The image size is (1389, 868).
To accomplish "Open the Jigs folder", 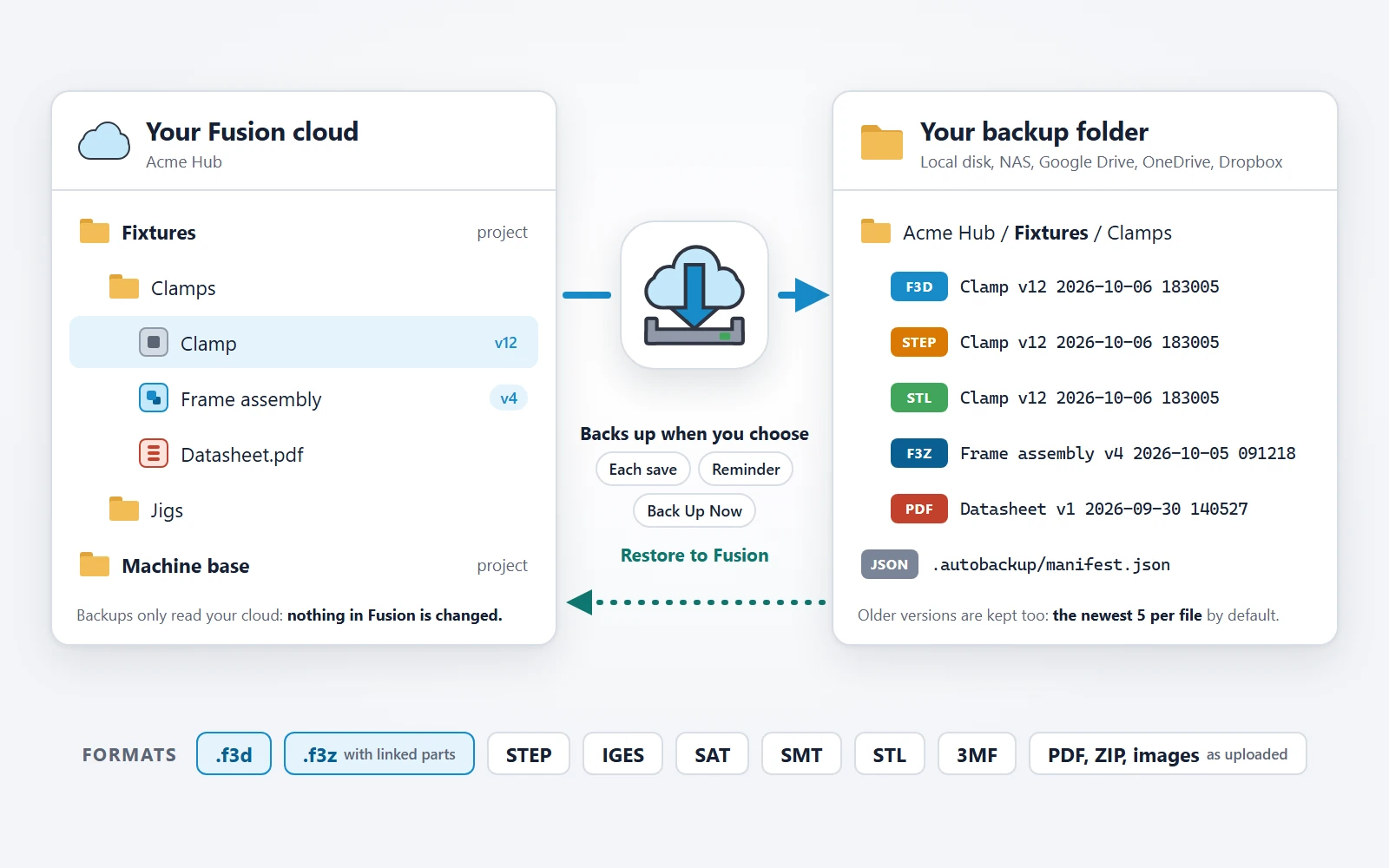I will click(304, 510).
